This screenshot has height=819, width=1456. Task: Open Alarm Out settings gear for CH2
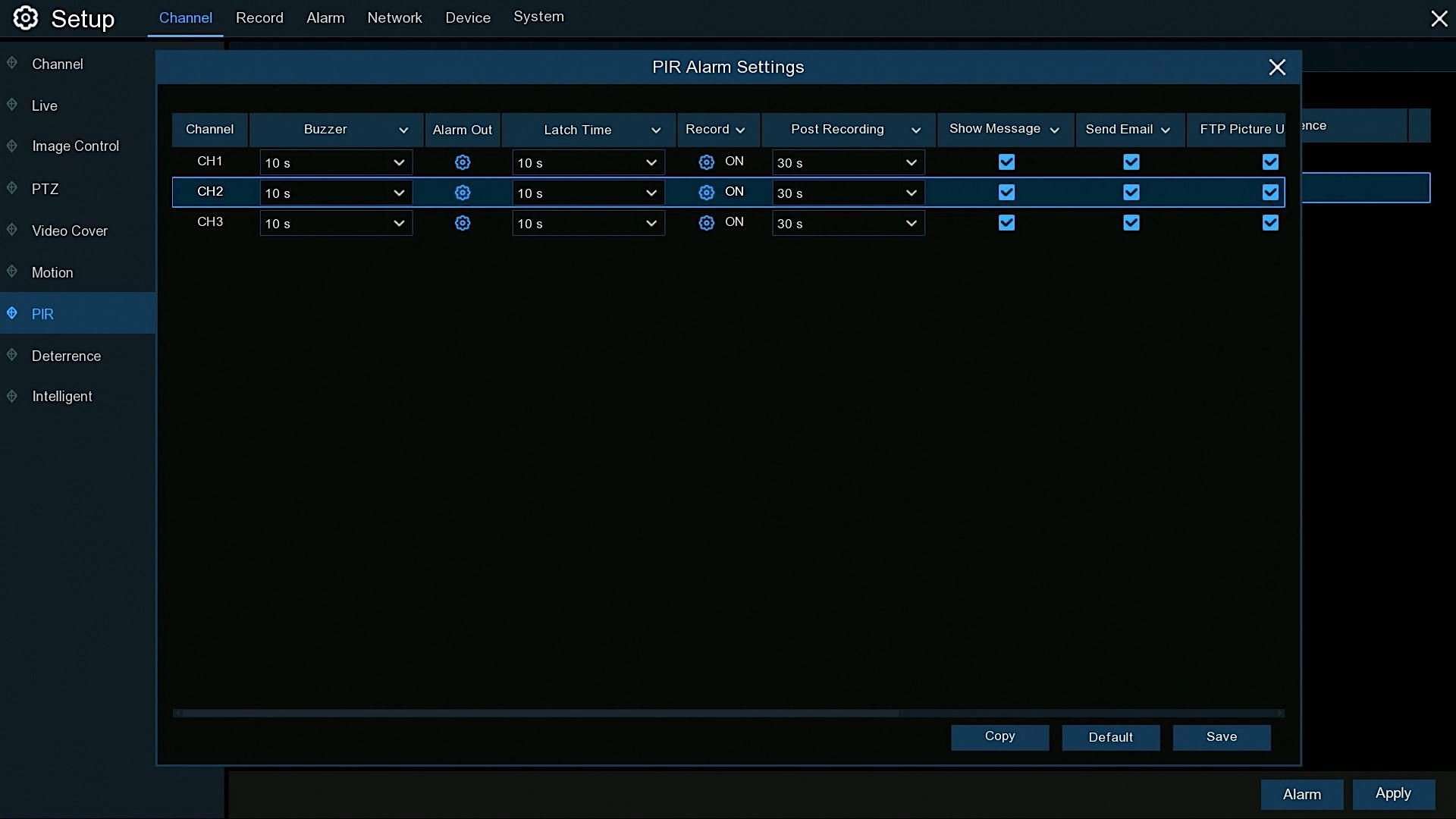[x=463, y=193]
